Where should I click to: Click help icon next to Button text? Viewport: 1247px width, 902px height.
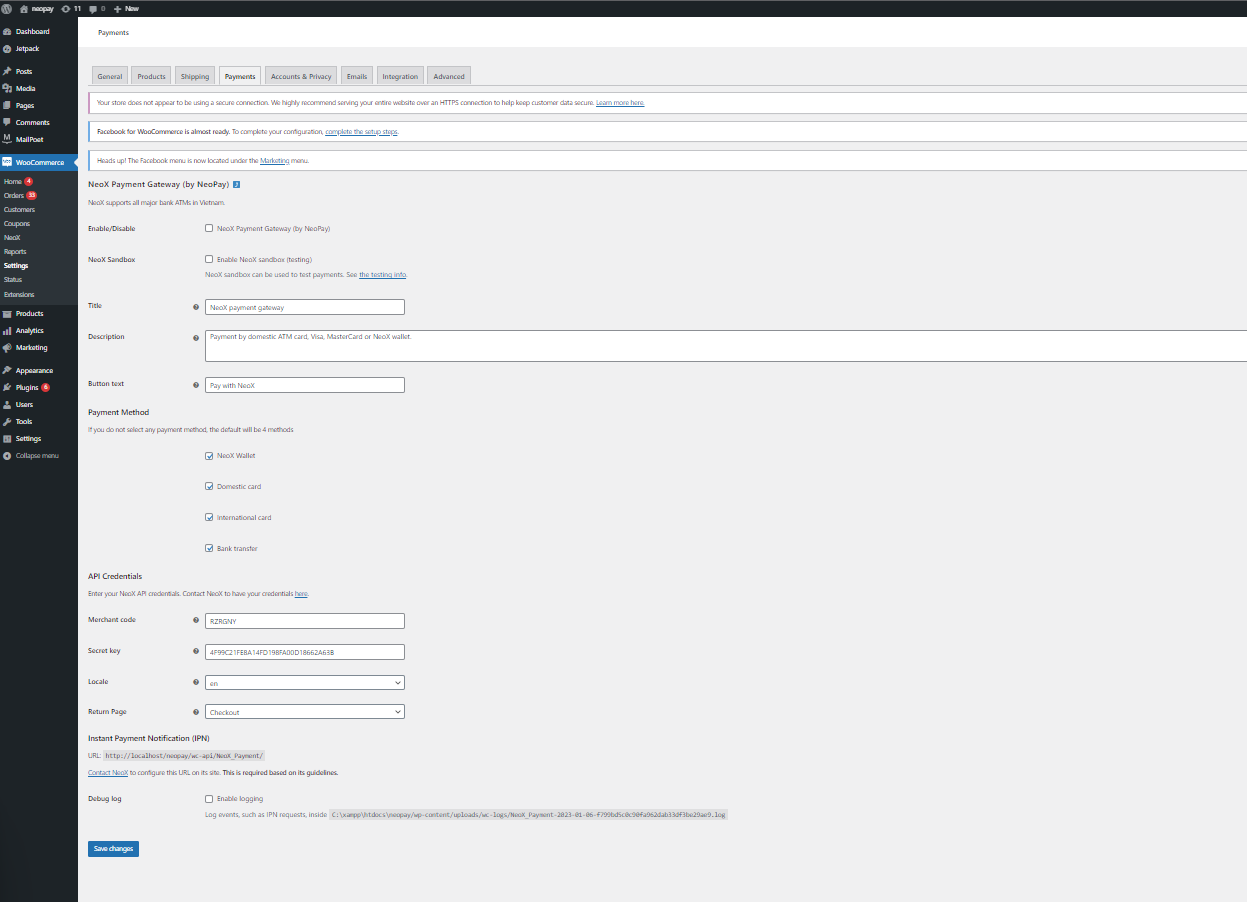click(x=196, y=385)
